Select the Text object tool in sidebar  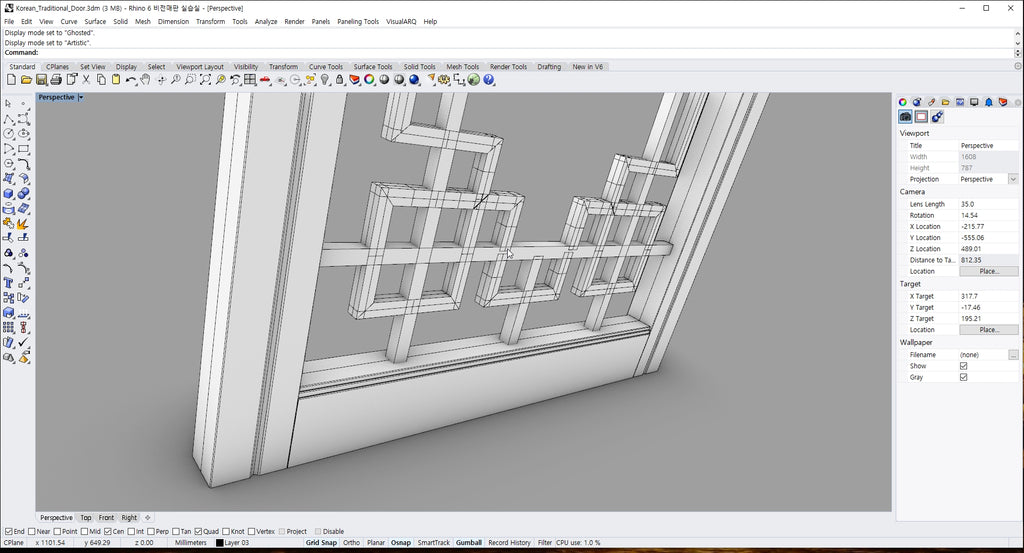(x=8, y=283)
